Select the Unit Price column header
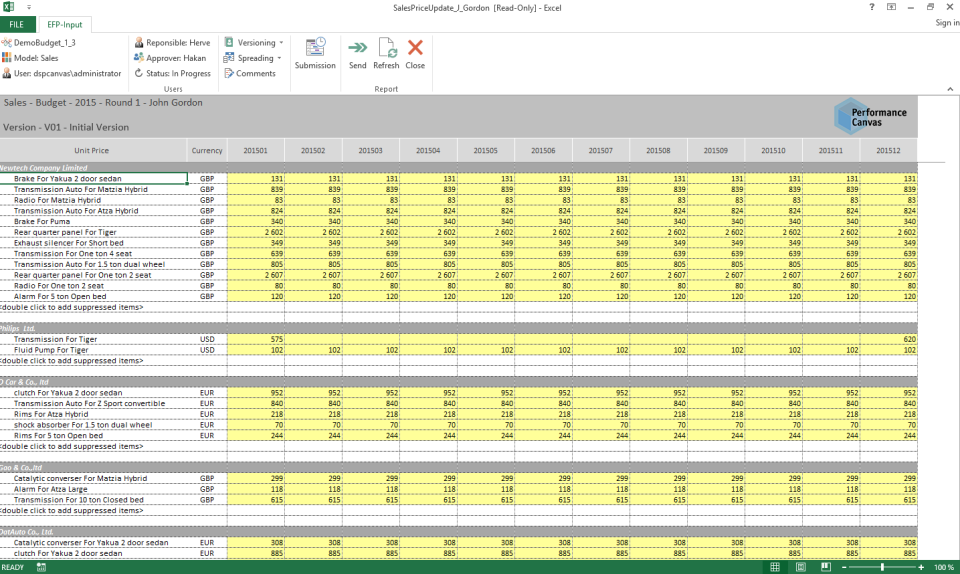The width and height of the screenshot is (960, 574). (91, 151)
